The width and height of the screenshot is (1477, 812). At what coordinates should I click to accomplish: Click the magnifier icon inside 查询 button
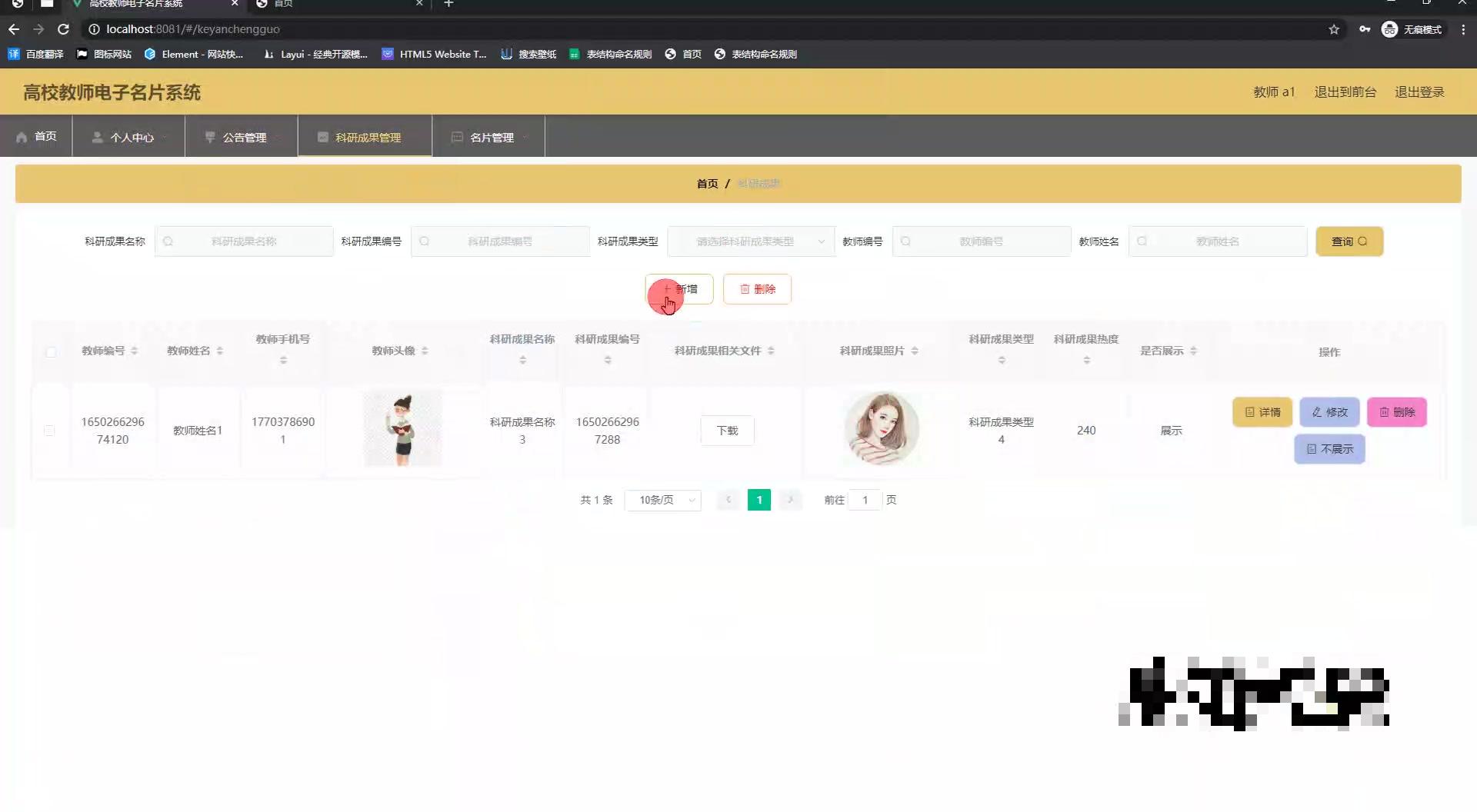point(1363,241)
